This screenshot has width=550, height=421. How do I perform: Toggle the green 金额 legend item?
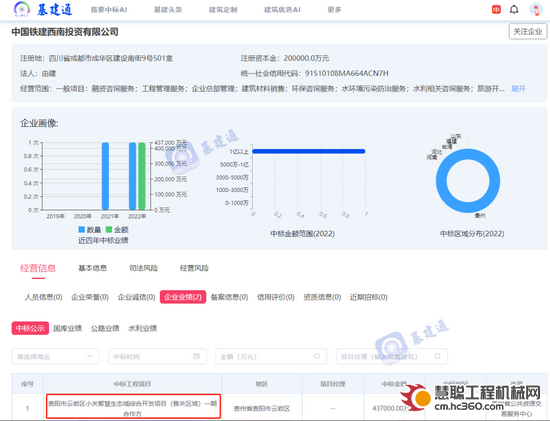coord(117,229)
